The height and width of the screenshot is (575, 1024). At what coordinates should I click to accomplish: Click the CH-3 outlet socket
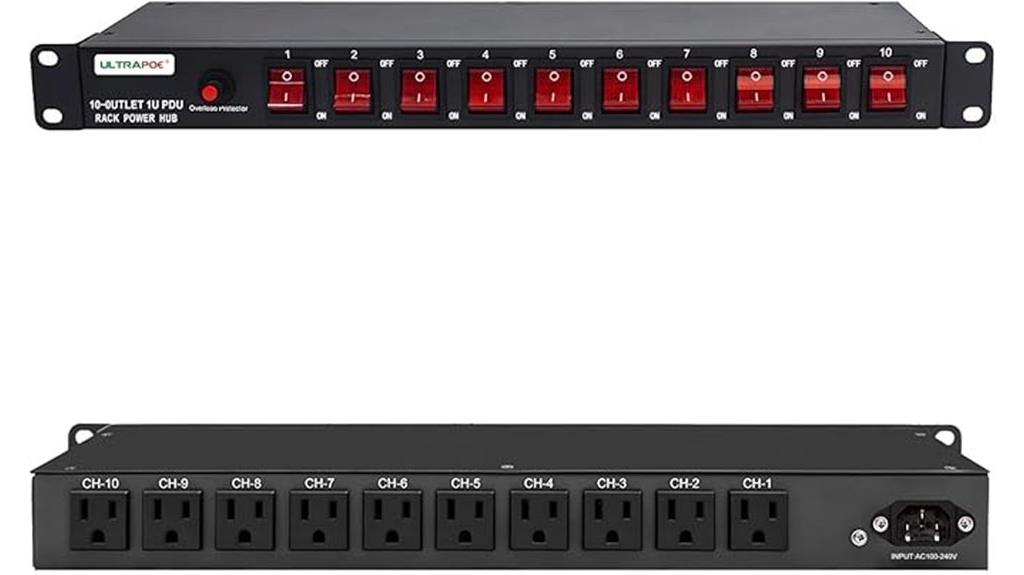point(612,521)
